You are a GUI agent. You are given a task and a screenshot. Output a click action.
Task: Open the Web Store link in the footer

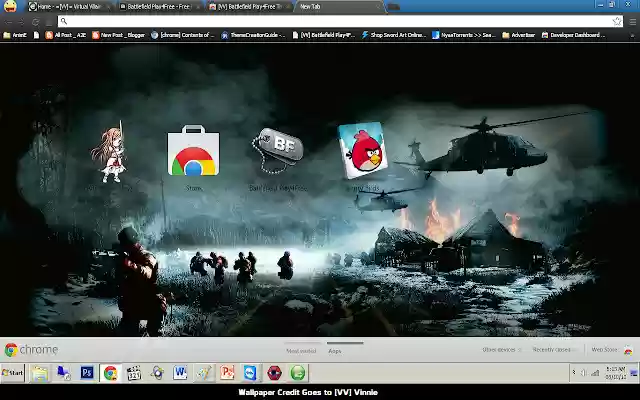point(611,350)
